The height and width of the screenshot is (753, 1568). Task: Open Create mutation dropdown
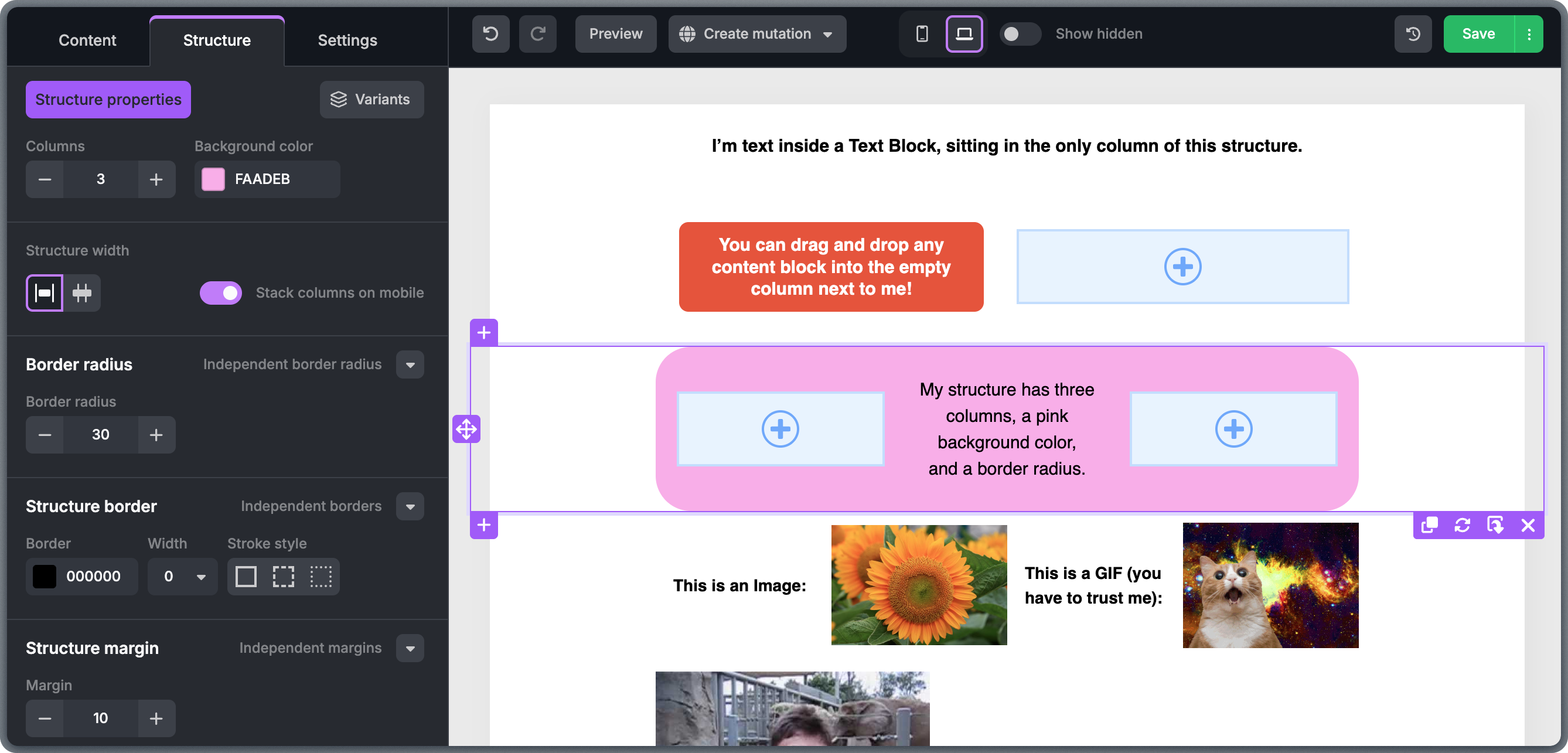point(756,34)
